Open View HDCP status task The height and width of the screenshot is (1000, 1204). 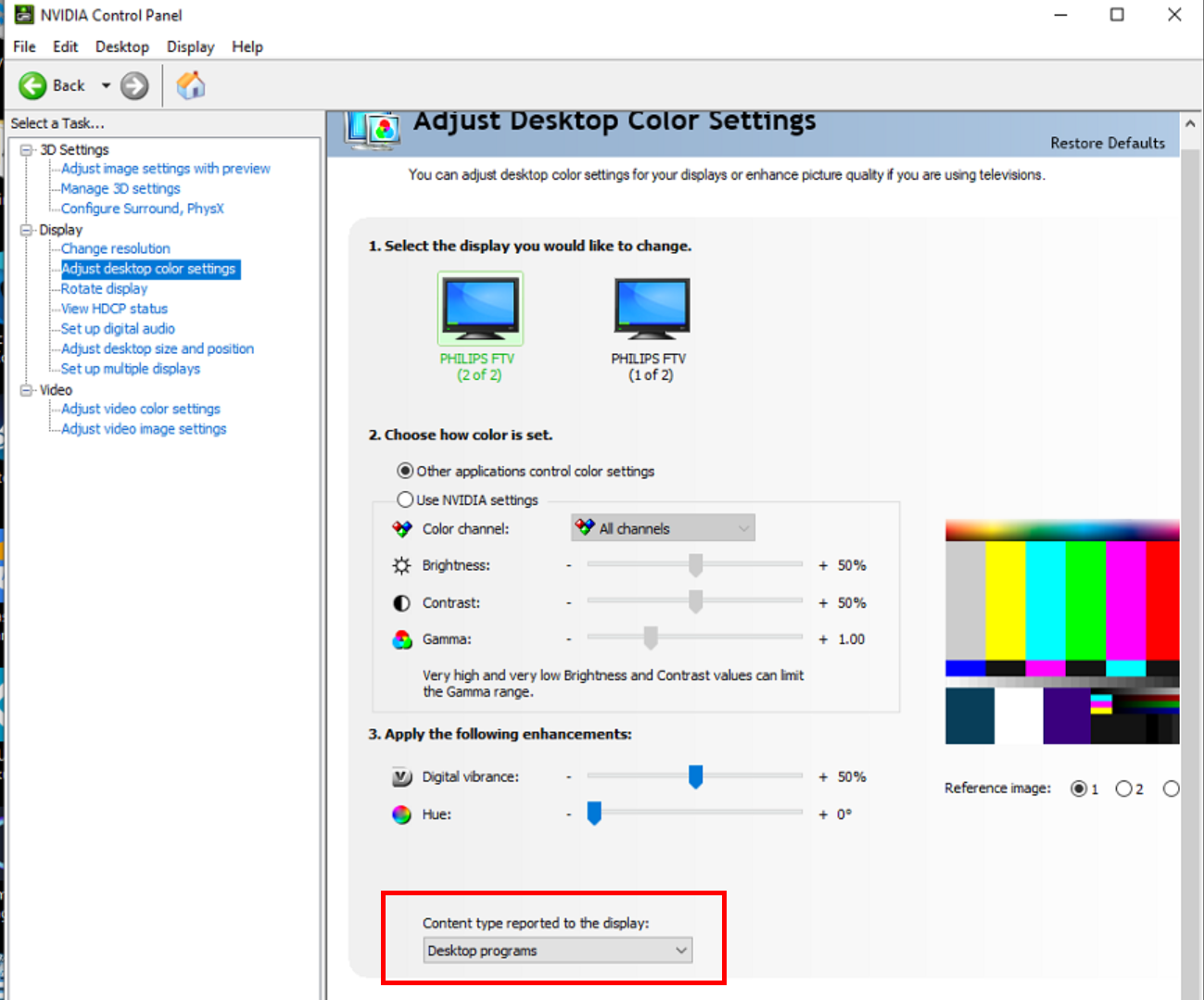[x=115, y=309]
